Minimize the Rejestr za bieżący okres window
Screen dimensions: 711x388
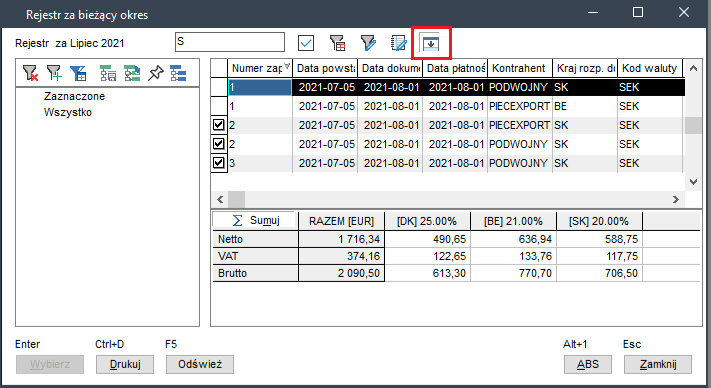(593, 12)
